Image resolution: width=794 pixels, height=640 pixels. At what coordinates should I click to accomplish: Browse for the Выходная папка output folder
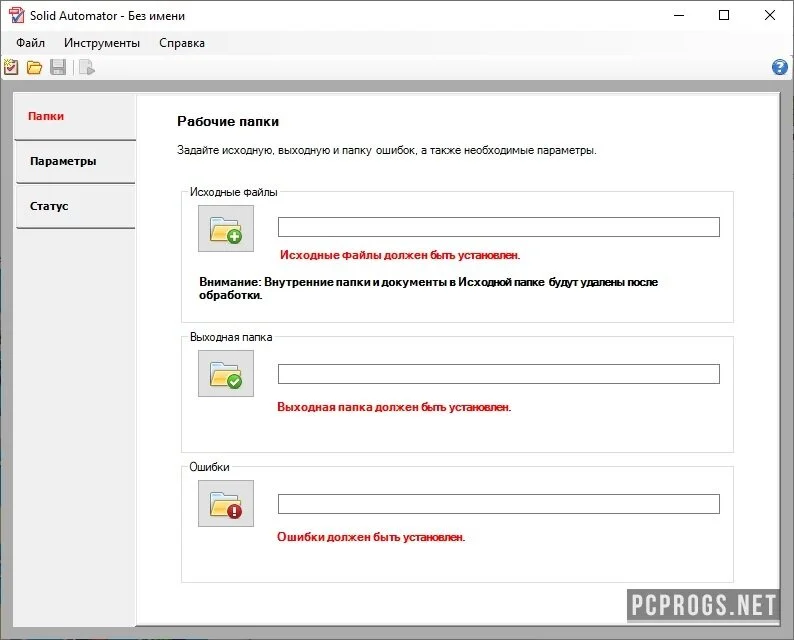(x=226, y=374)
